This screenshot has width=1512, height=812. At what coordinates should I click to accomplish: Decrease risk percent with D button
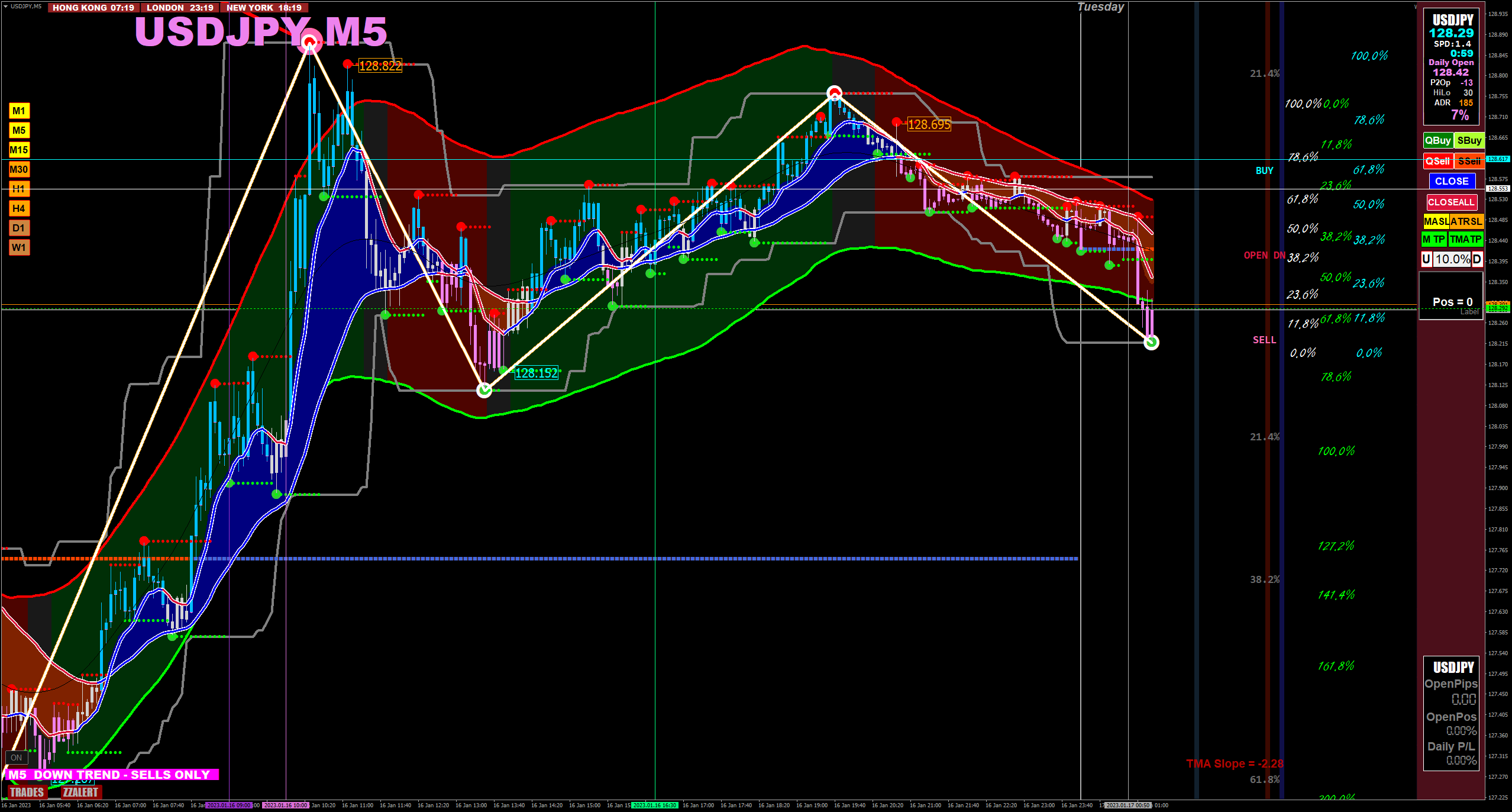[1477, 259]
